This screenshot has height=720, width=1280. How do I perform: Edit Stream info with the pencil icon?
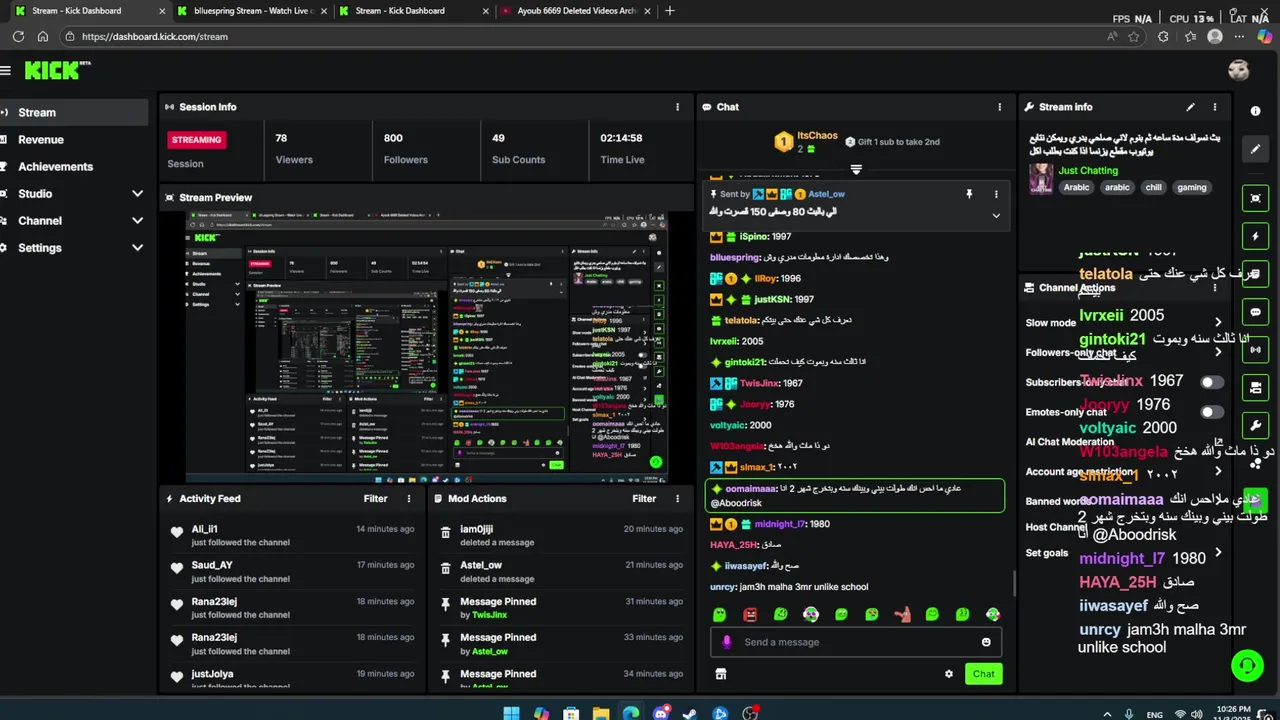[1190, 107]
